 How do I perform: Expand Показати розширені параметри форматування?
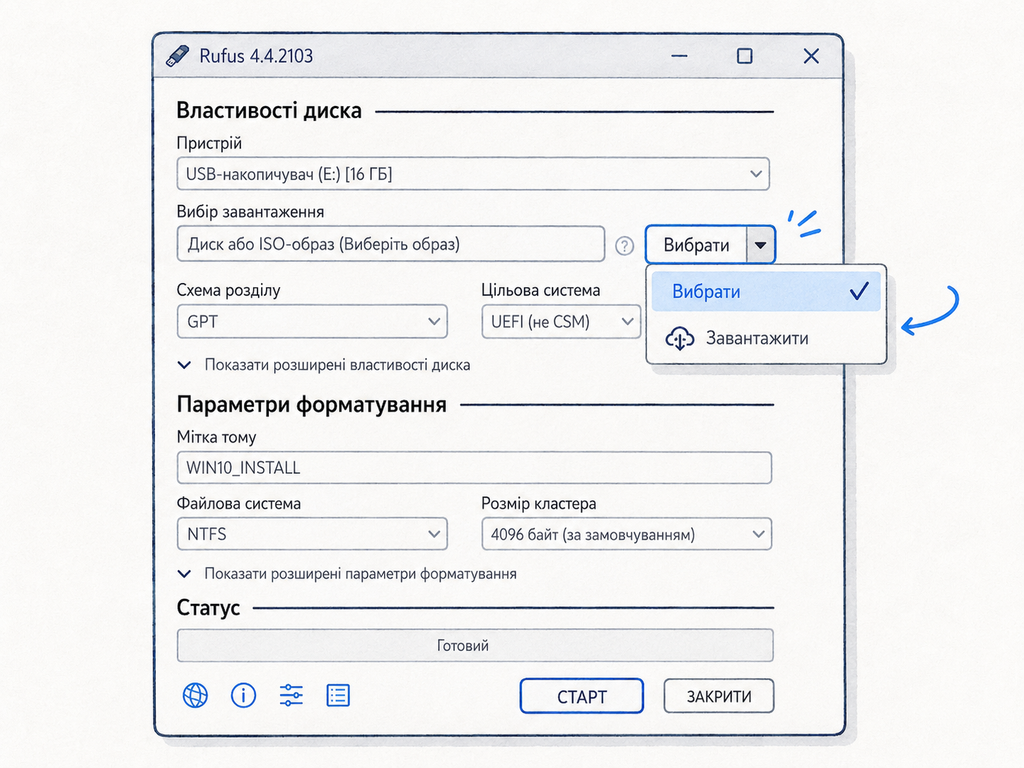point(347,574)
